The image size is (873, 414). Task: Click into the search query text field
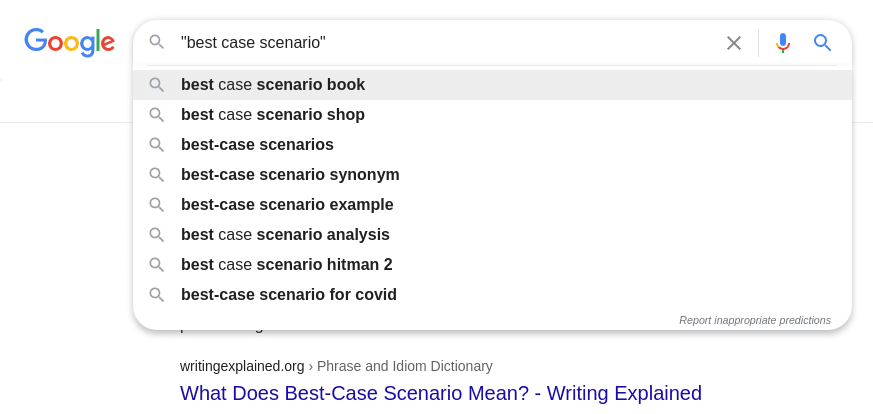click(x=440, y=43)
